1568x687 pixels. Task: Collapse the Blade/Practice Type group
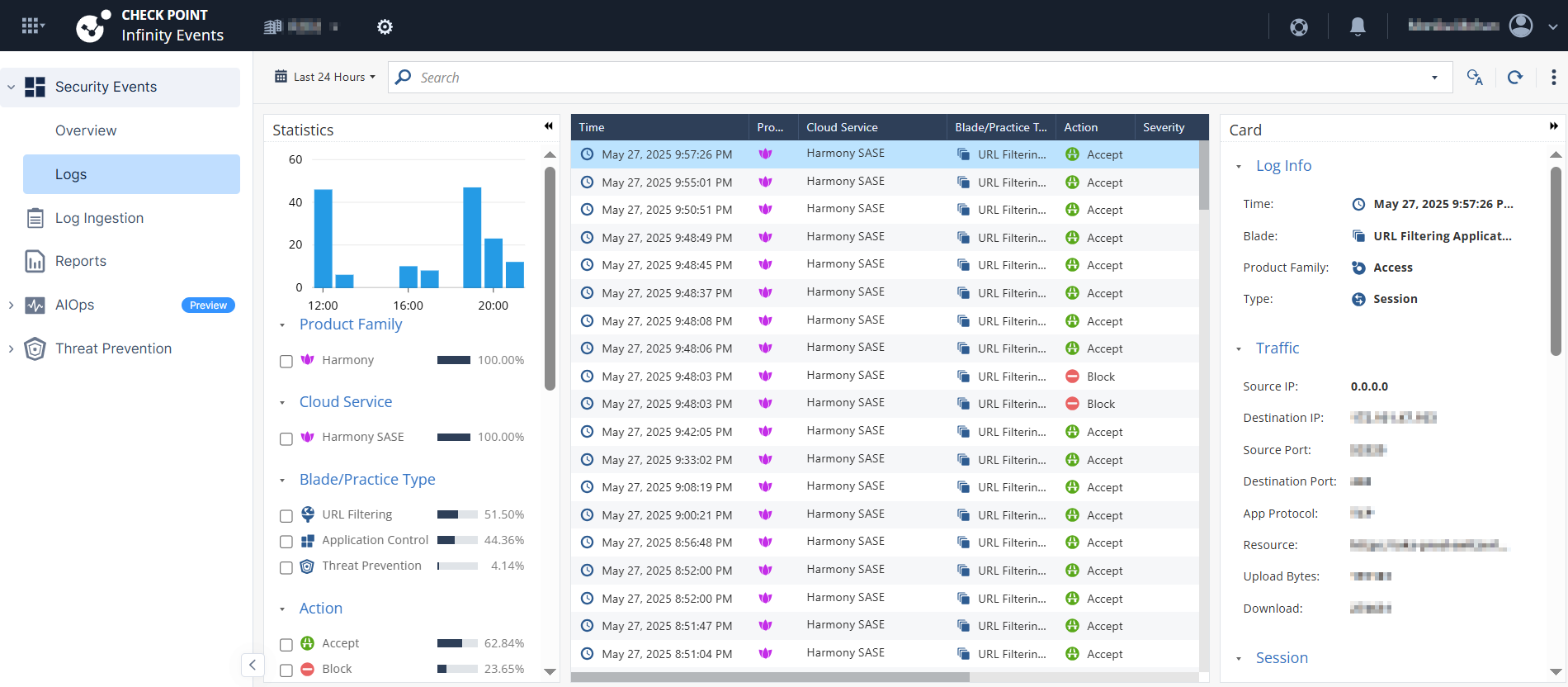tap(282, 481)
